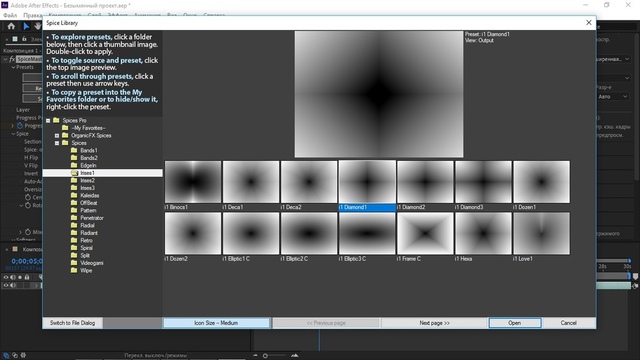
Task: Select the i1 Diamond3 preset thumbnail
Action: tap(483, 182)
